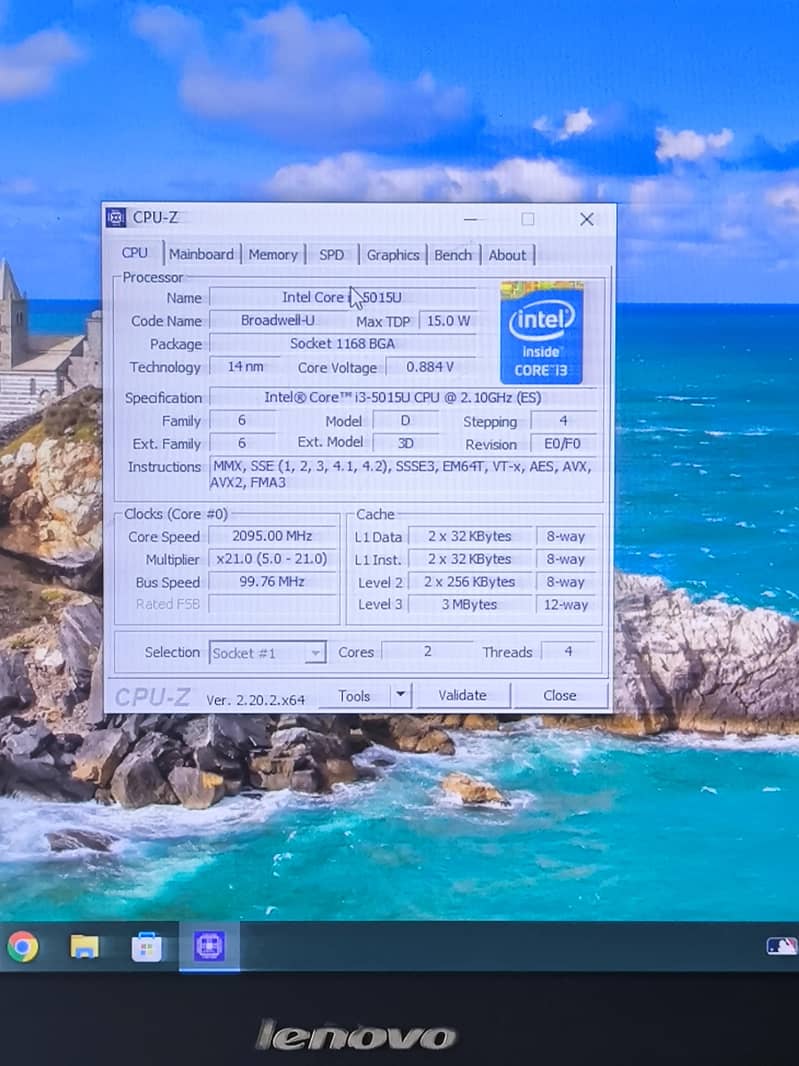The image size is (799, 1066).
Task: Click the Close button at bottom
Action: click(x=560, y=695)
